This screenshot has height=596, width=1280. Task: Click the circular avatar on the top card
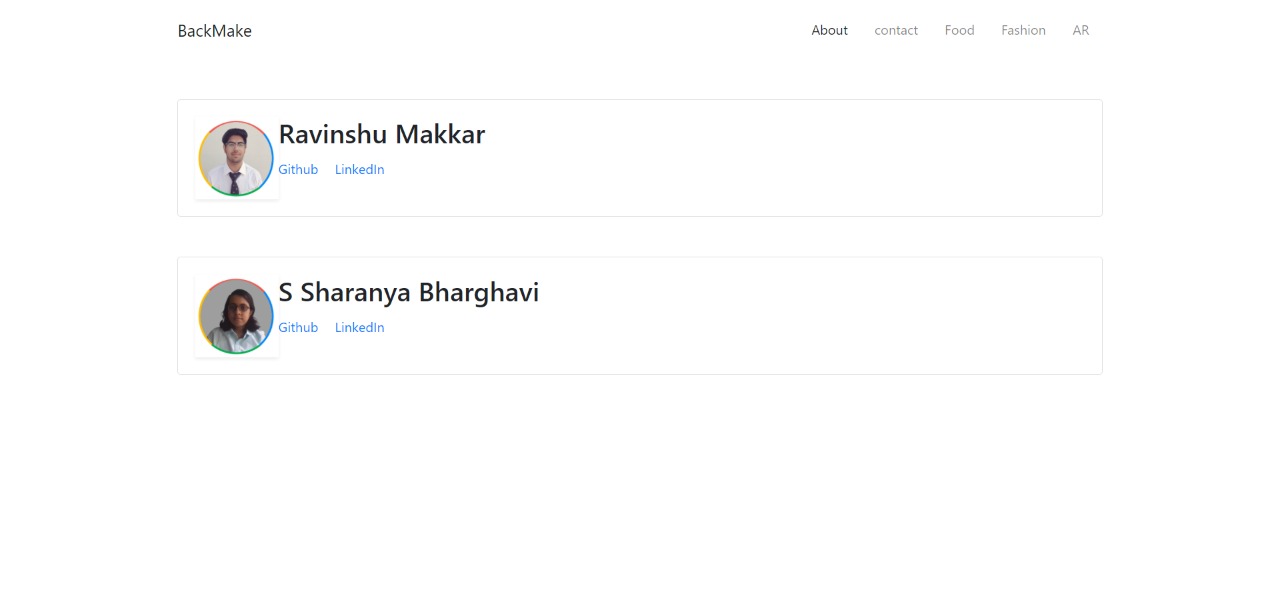pos(236,158)
